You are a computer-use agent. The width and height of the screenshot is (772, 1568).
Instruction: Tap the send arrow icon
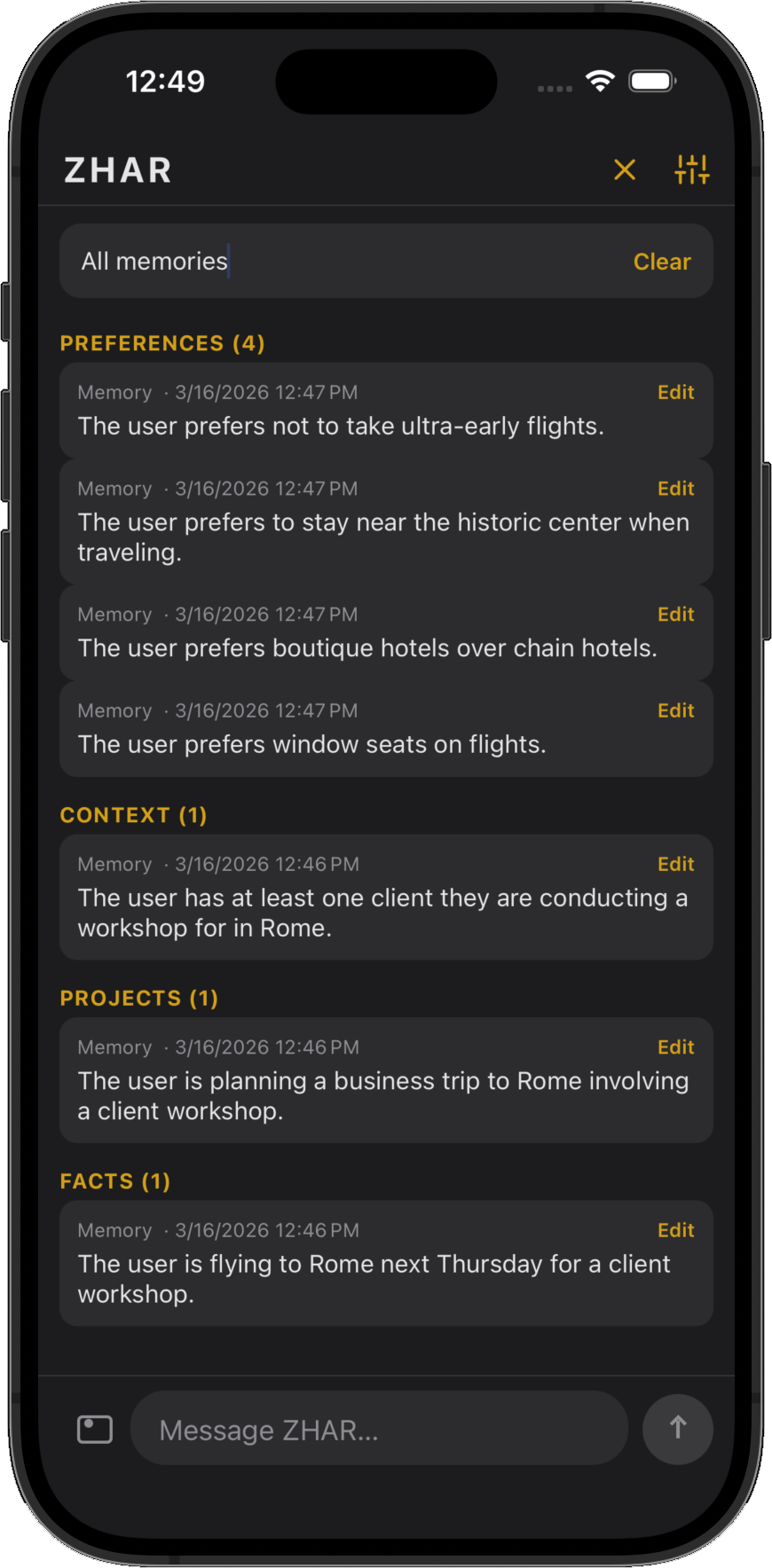tap(676, 1429)
